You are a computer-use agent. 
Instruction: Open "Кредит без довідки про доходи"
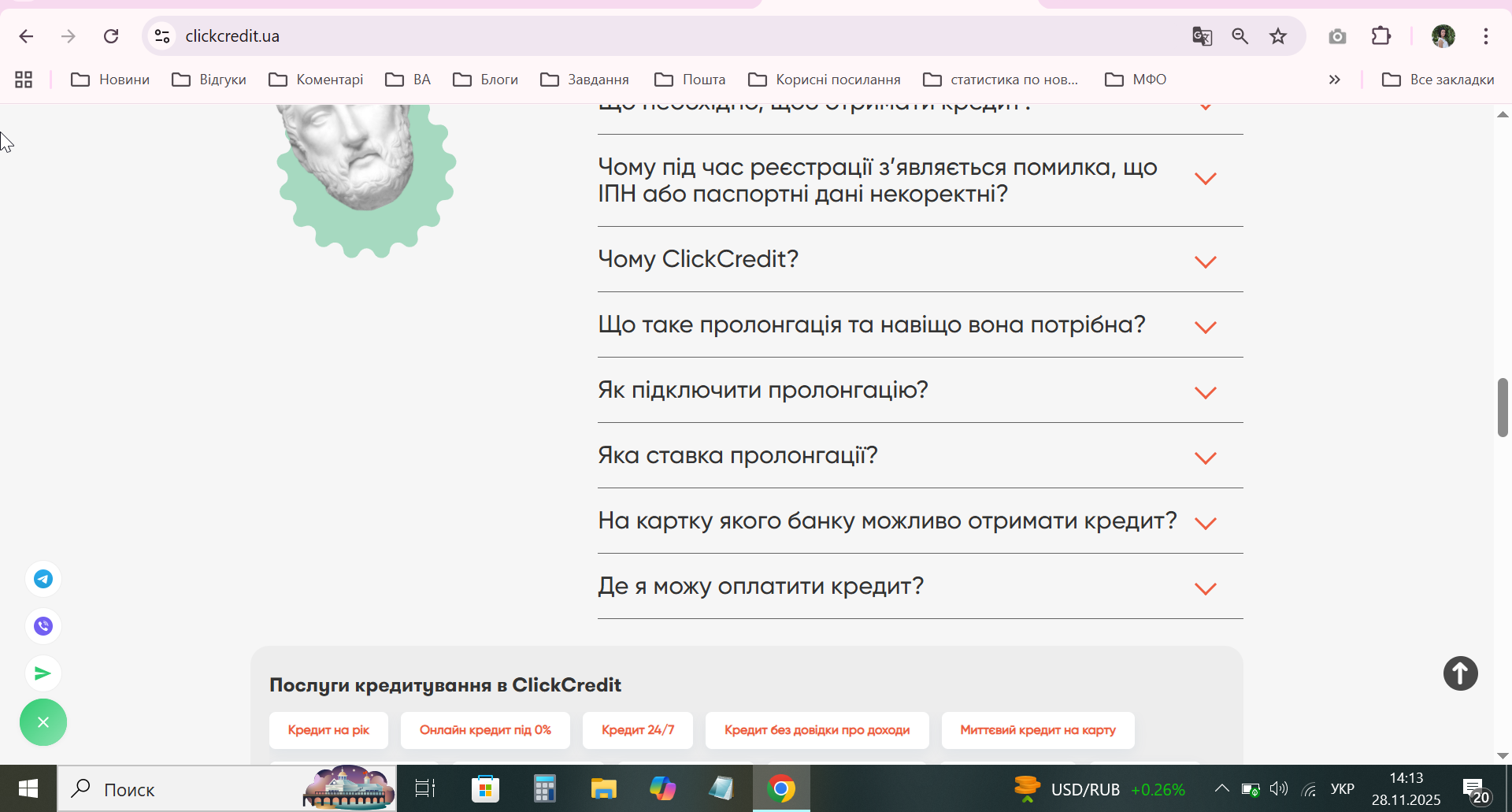point(817,730)
